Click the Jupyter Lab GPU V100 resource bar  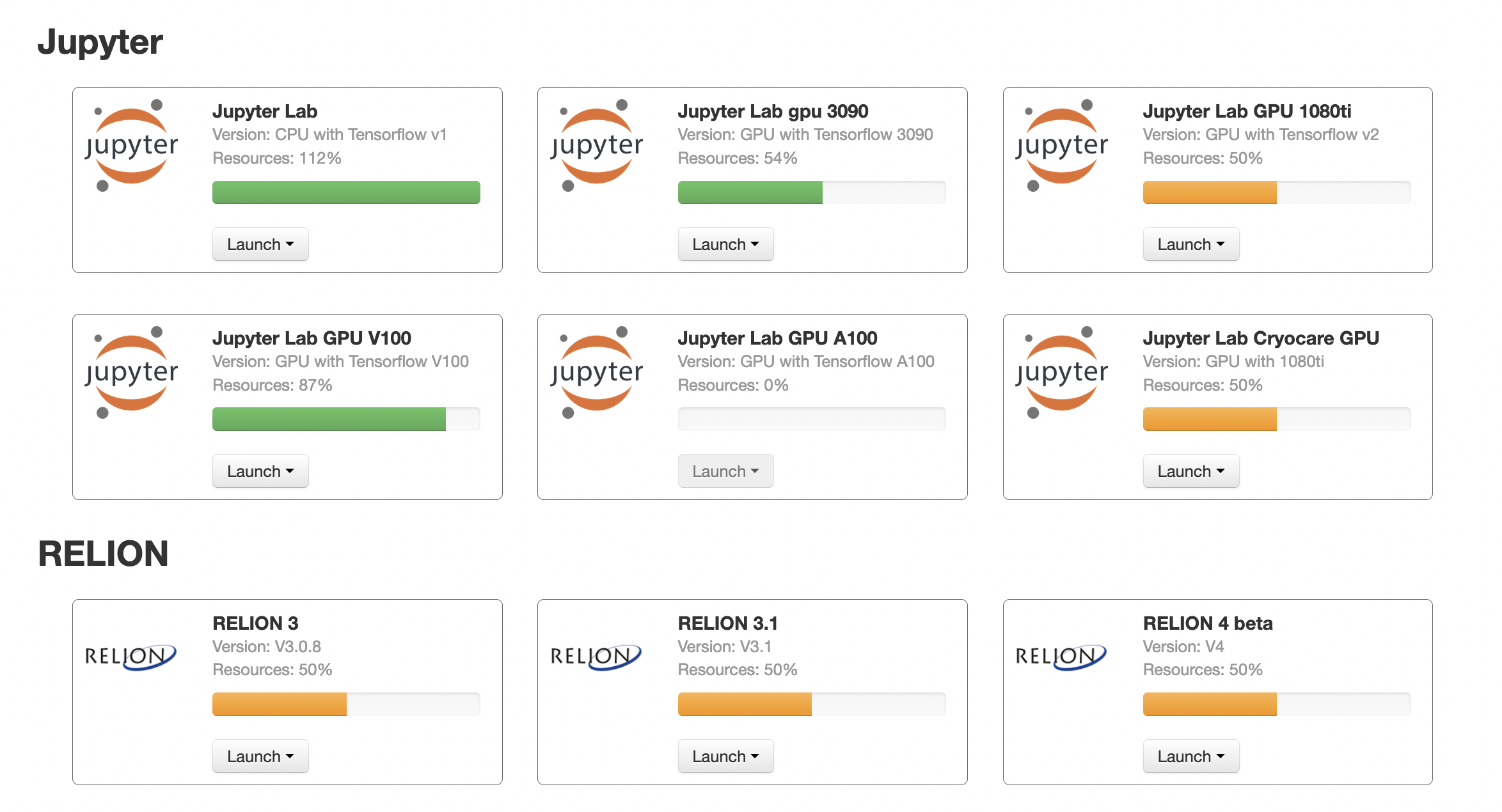pyautogui.click(x=346, y=419)
